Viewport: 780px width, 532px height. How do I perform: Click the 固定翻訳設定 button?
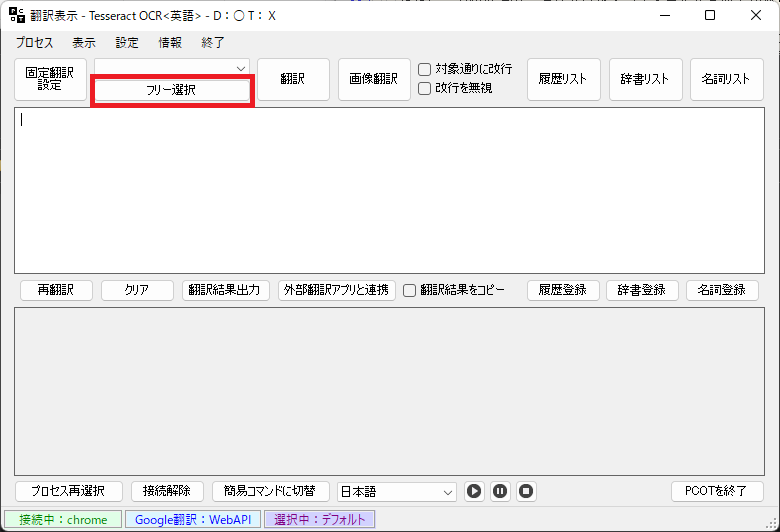(50, 79)
